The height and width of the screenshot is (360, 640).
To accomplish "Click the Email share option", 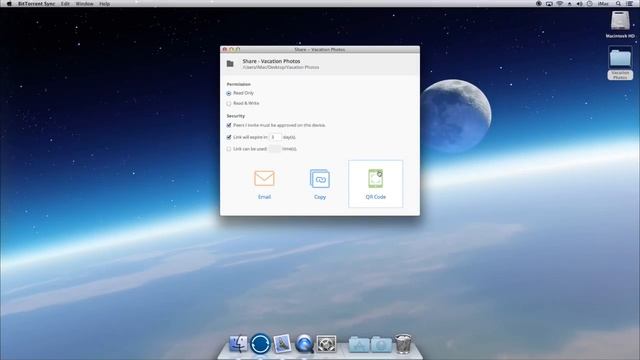I will (x=264, y=184).
